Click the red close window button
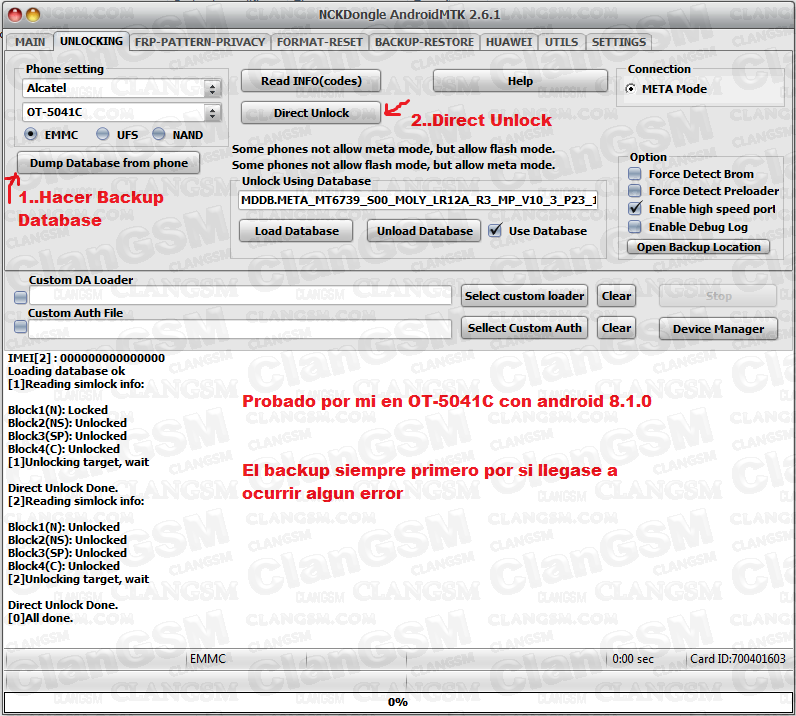 [x=15, y=15]
